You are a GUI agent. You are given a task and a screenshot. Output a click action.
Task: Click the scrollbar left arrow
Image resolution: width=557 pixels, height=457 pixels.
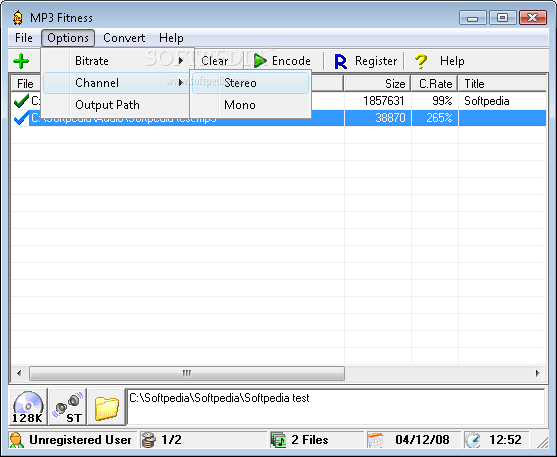click(x=19, y=373)
